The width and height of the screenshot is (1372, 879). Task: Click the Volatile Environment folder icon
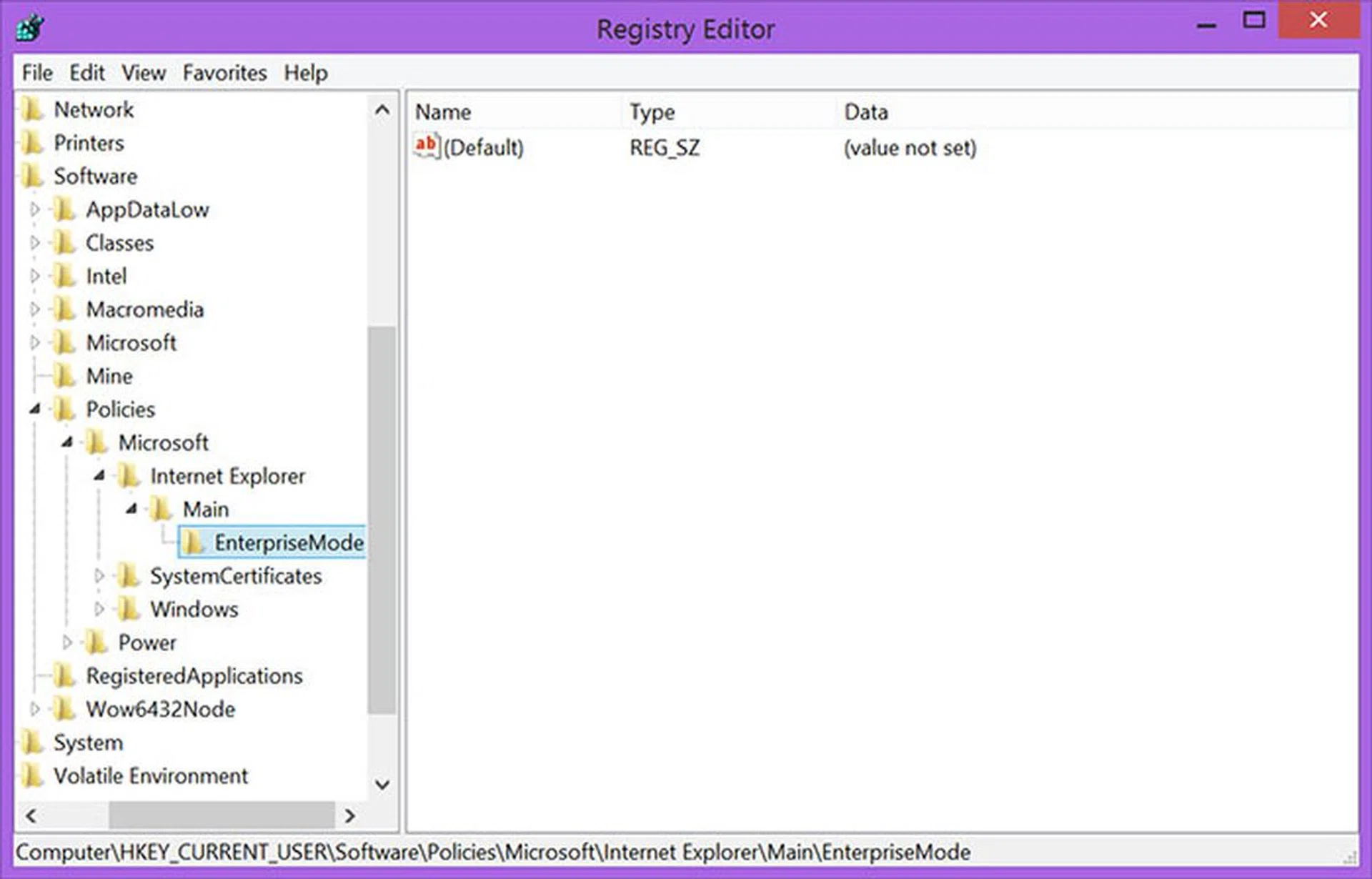coord(32,775)
